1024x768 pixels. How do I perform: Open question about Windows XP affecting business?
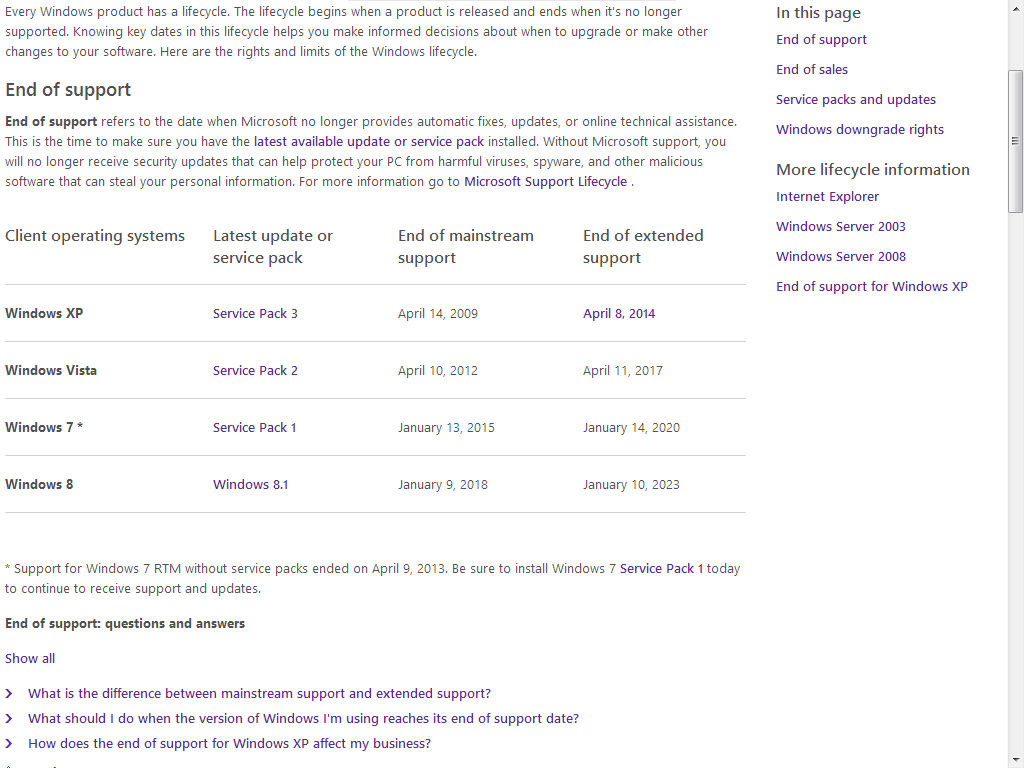click(229, 743)
